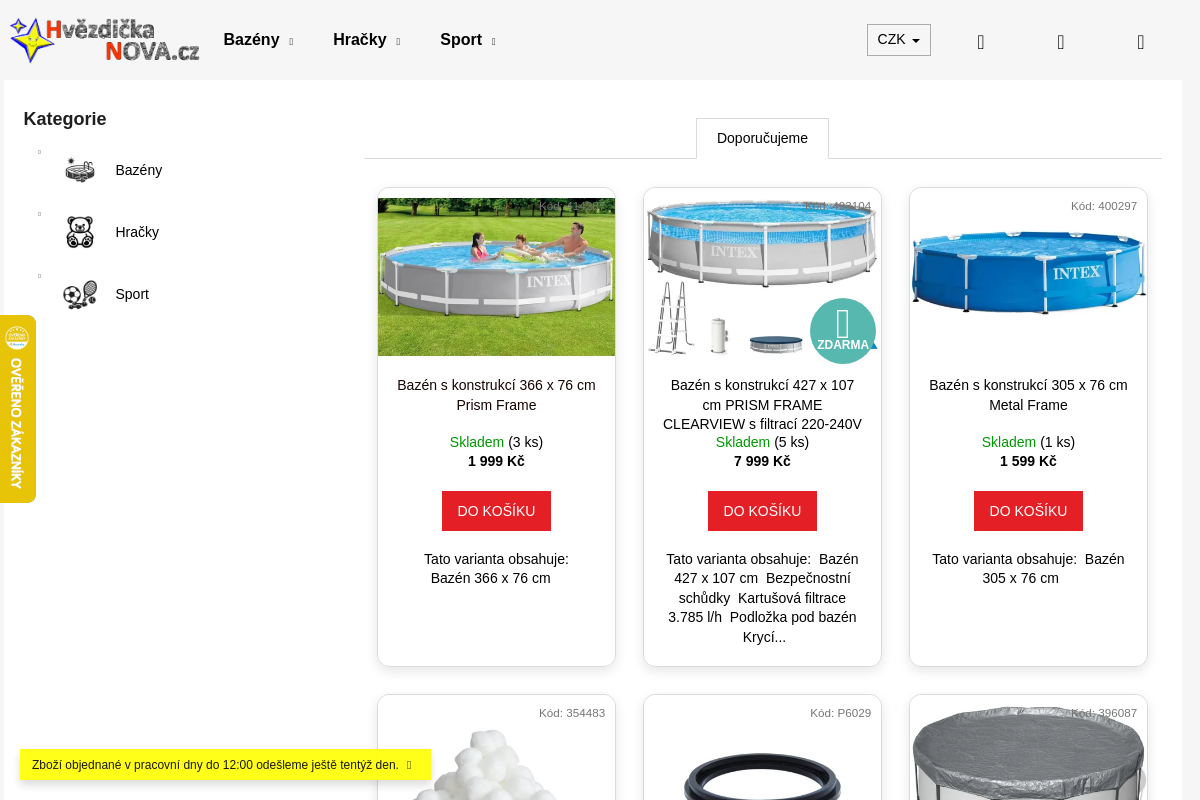This screenshot has width=1200, height=800.
Task: Click the stock label Skladem (3 ks)
Action: pyautogui.click(x=496, y=442)
